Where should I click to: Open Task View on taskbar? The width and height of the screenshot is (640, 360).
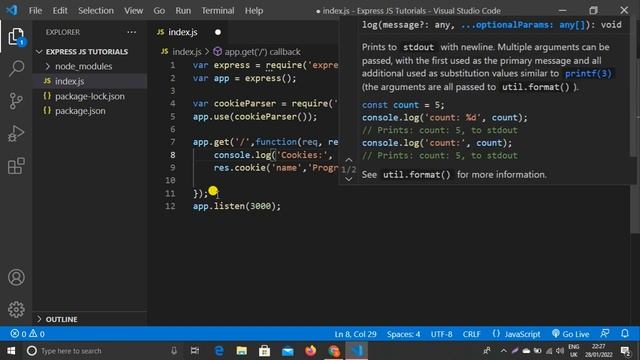pyautogui.click(x=195, y=351)
